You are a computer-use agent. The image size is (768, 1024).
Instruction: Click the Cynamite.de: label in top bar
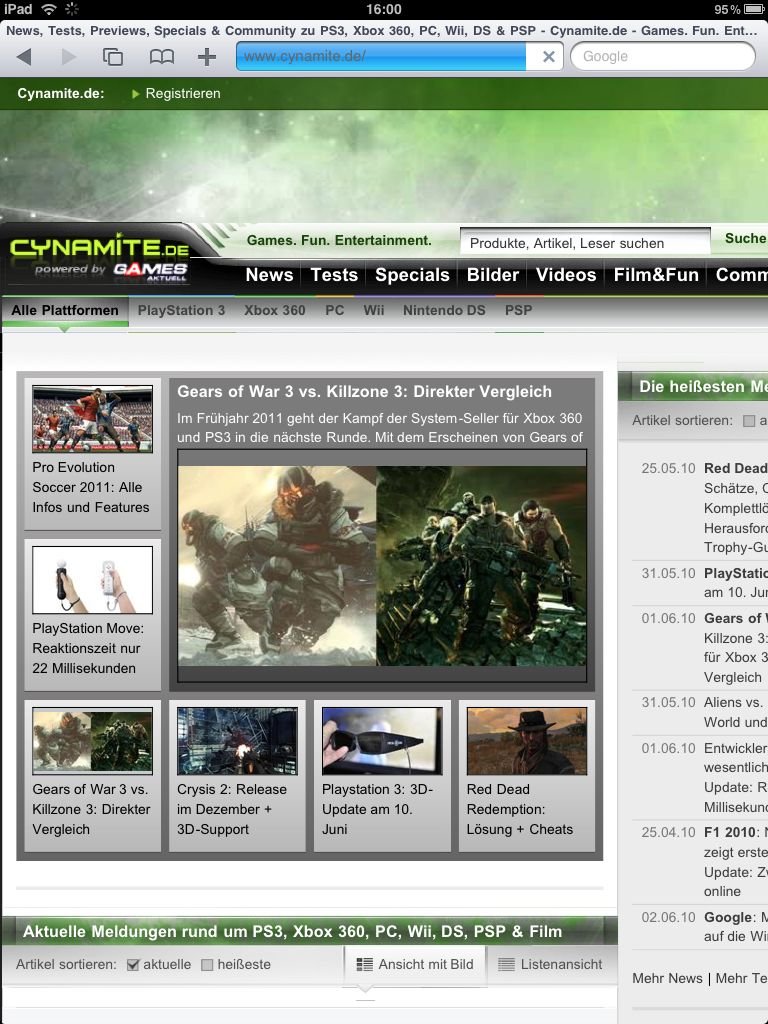(x=61, y=93)
